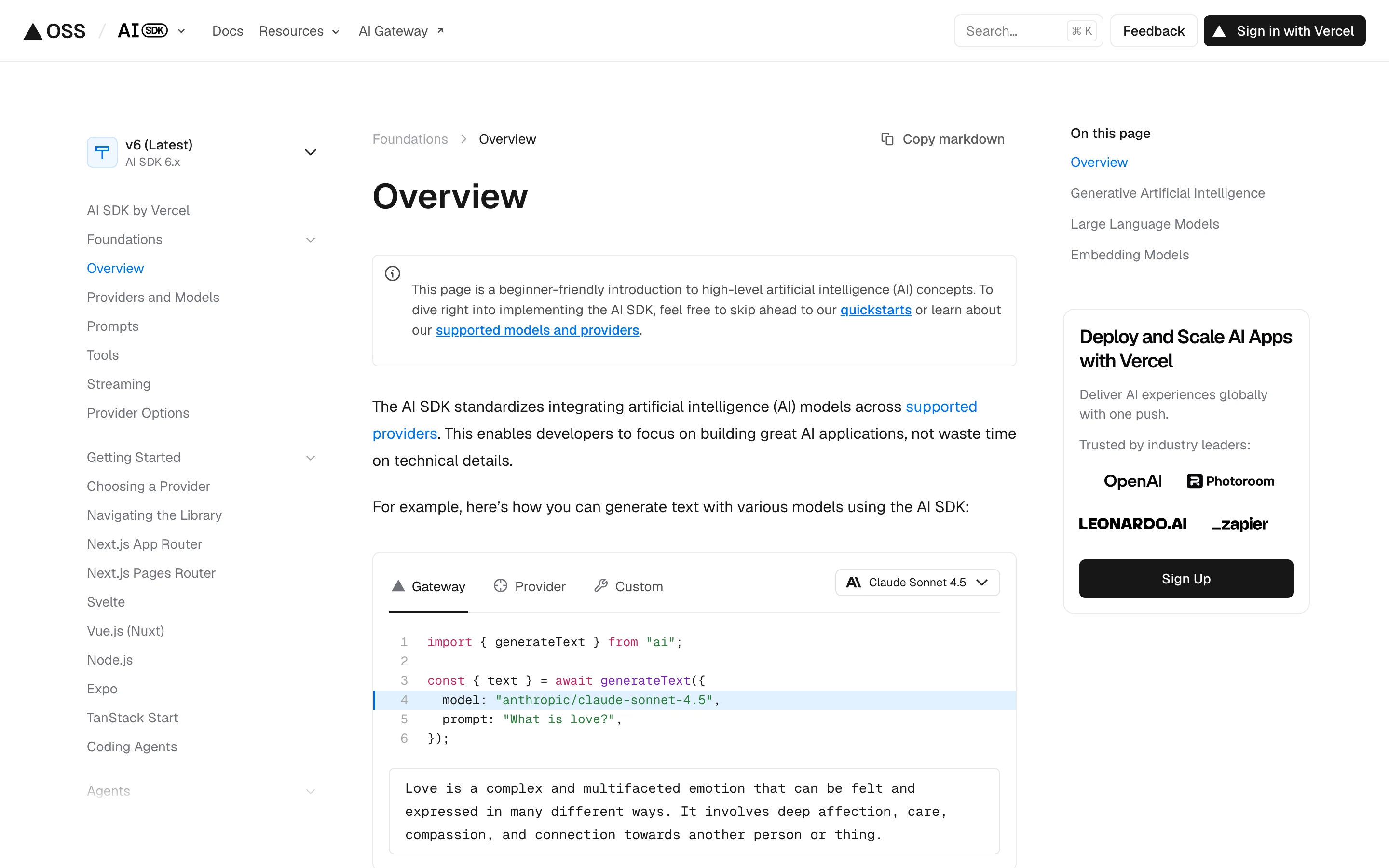Click the Overview breadcrumb text
Image resolution: width=1389 pixels, height=868 pixels.
(x=507, y=139)
